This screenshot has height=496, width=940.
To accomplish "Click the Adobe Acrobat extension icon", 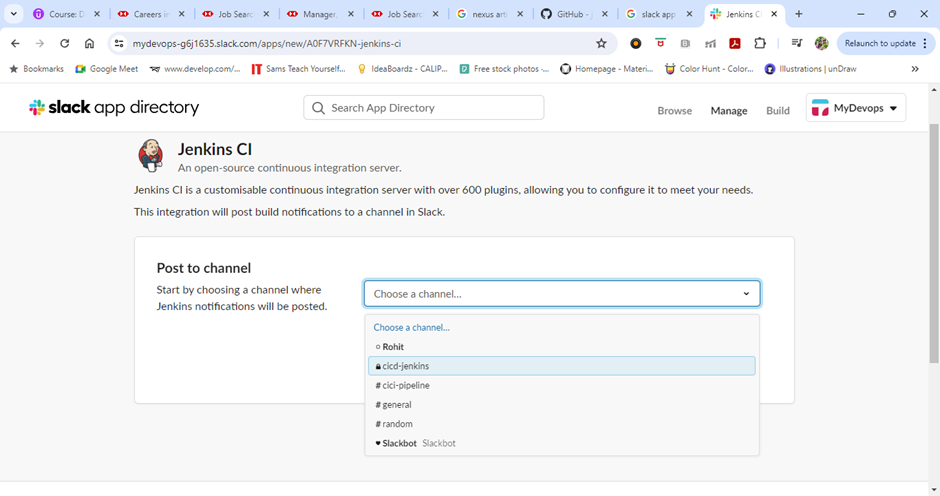I will tap(735, 44).
